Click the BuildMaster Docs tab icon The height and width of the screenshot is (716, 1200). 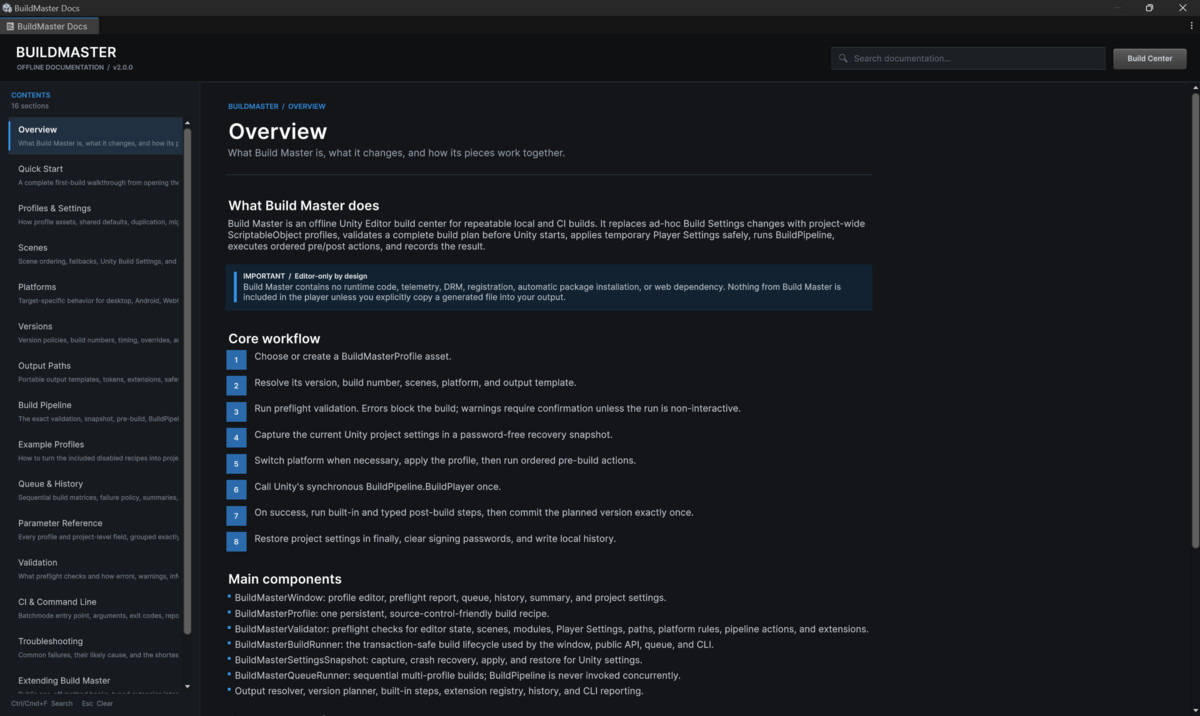(x=10, y=26)
